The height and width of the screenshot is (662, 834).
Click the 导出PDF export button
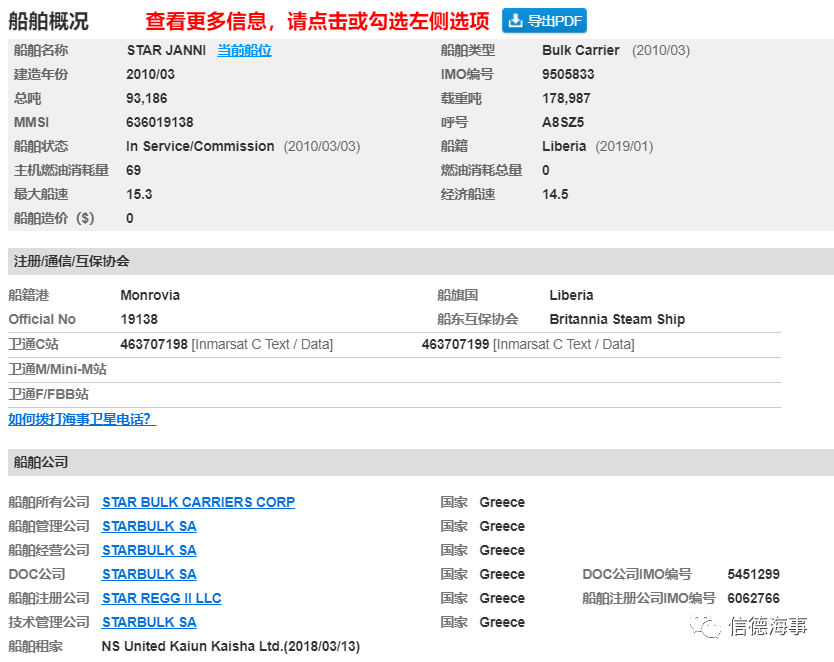click(x=544, y=21)
